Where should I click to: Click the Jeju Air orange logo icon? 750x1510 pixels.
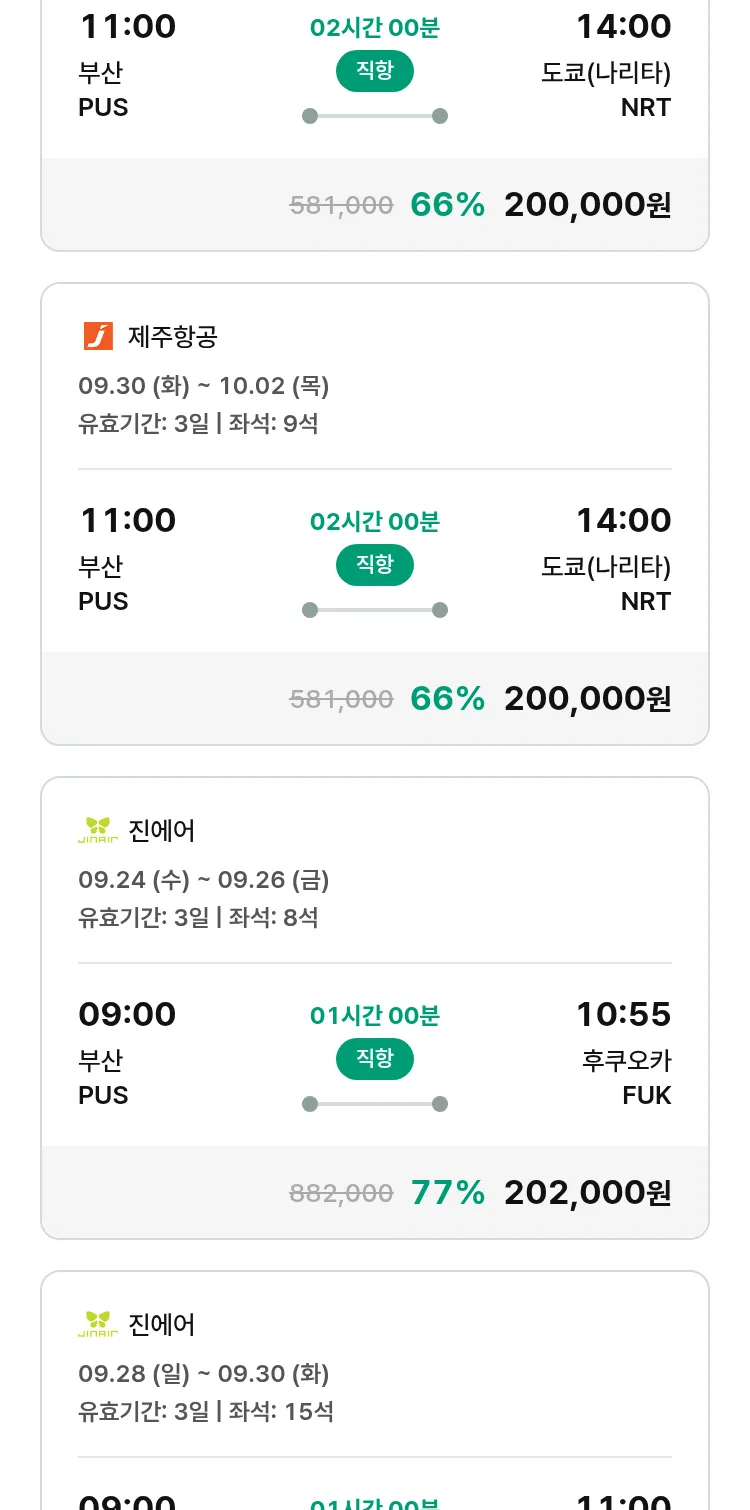click(x=98, y=336)
